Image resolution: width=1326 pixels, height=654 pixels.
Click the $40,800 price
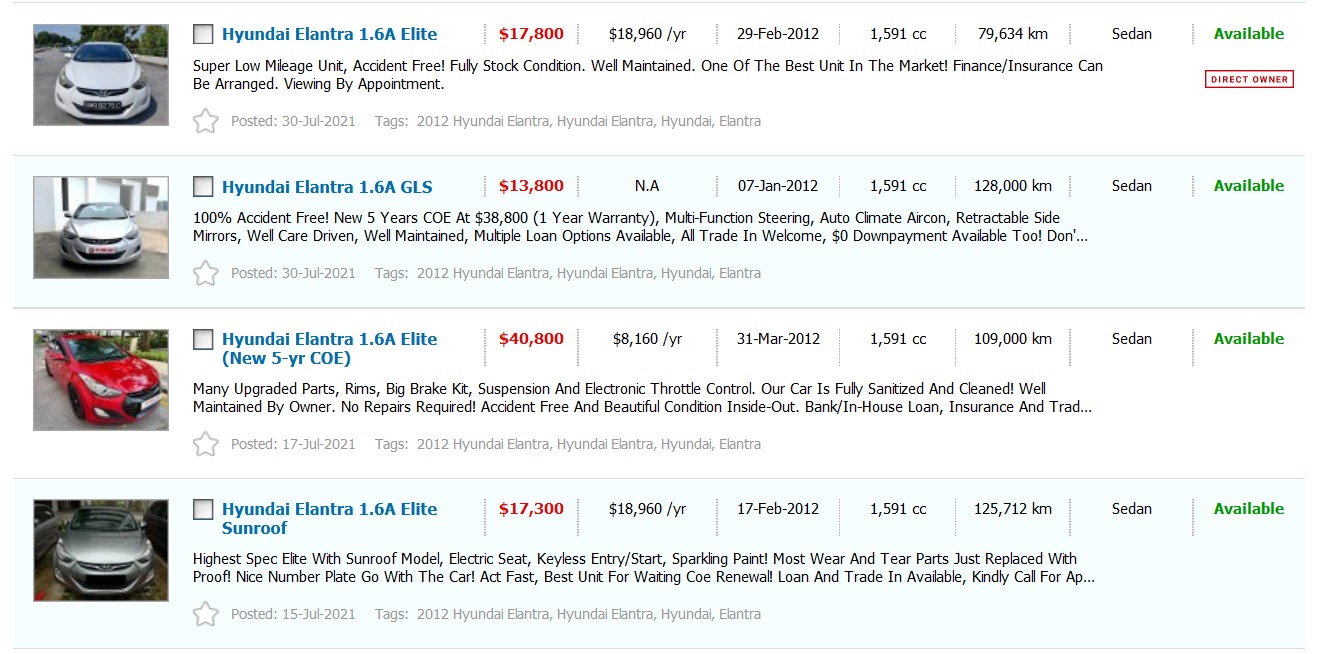531,339
